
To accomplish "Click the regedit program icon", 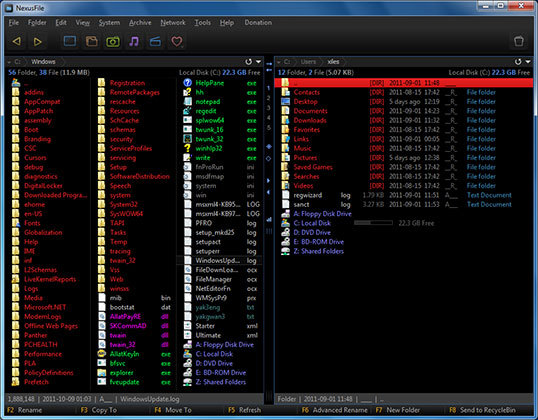I will click(x=187, y=111).
